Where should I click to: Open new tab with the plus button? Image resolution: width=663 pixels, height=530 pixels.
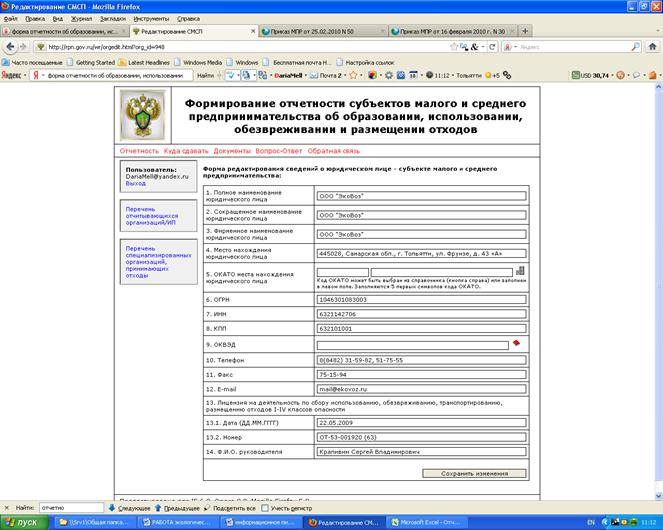525,31
